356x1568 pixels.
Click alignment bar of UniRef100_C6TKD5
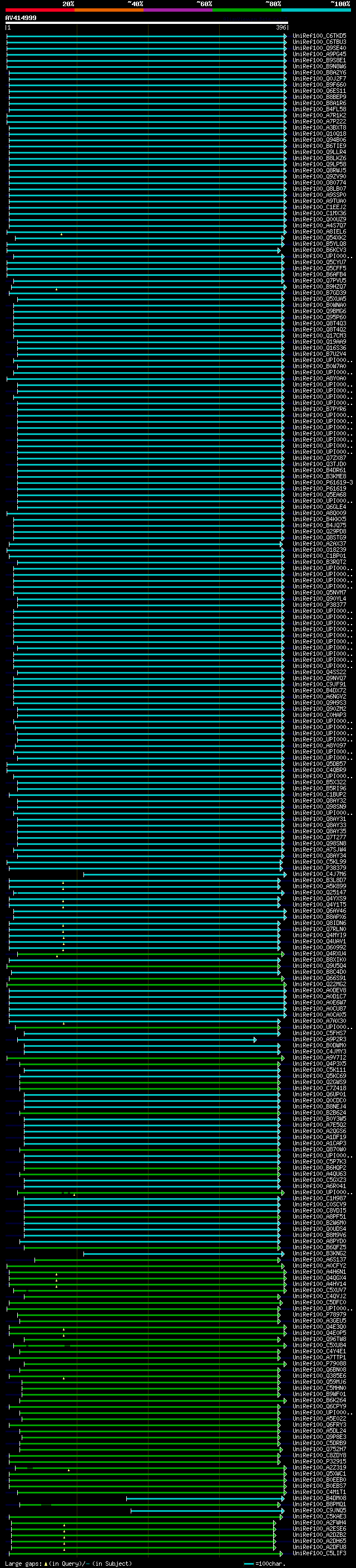pos(147,36)
